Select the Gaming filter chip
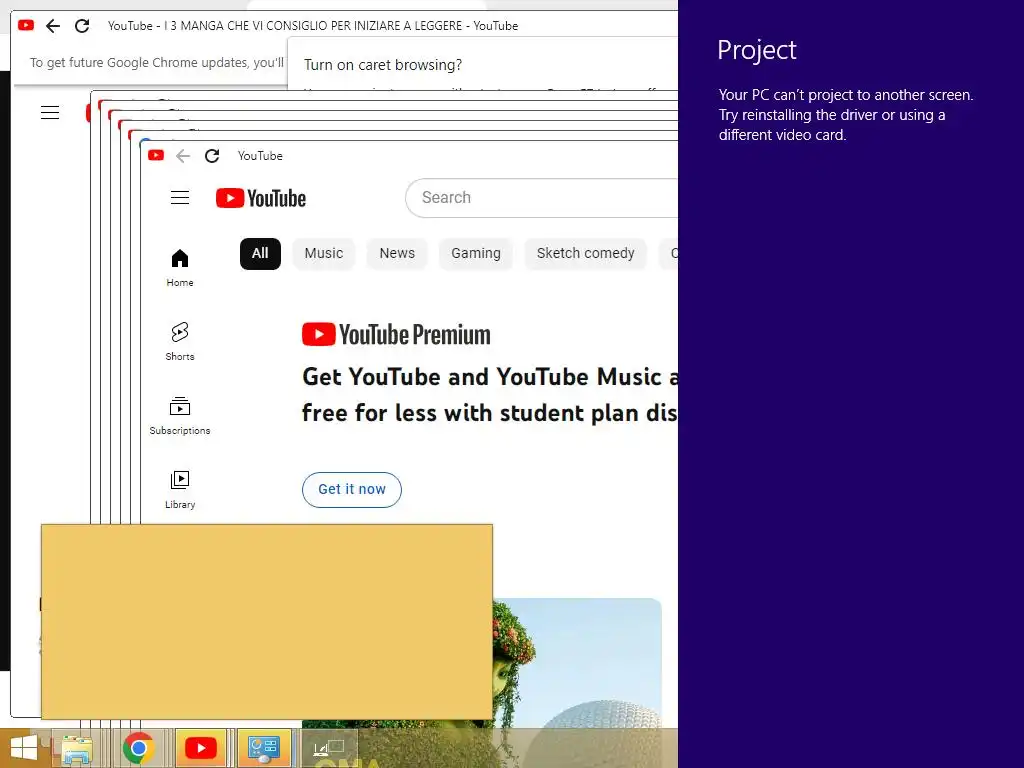Image resolution: width=1024 pixels, height=768 pixels. pyautogui.click(x=476, y=253)
